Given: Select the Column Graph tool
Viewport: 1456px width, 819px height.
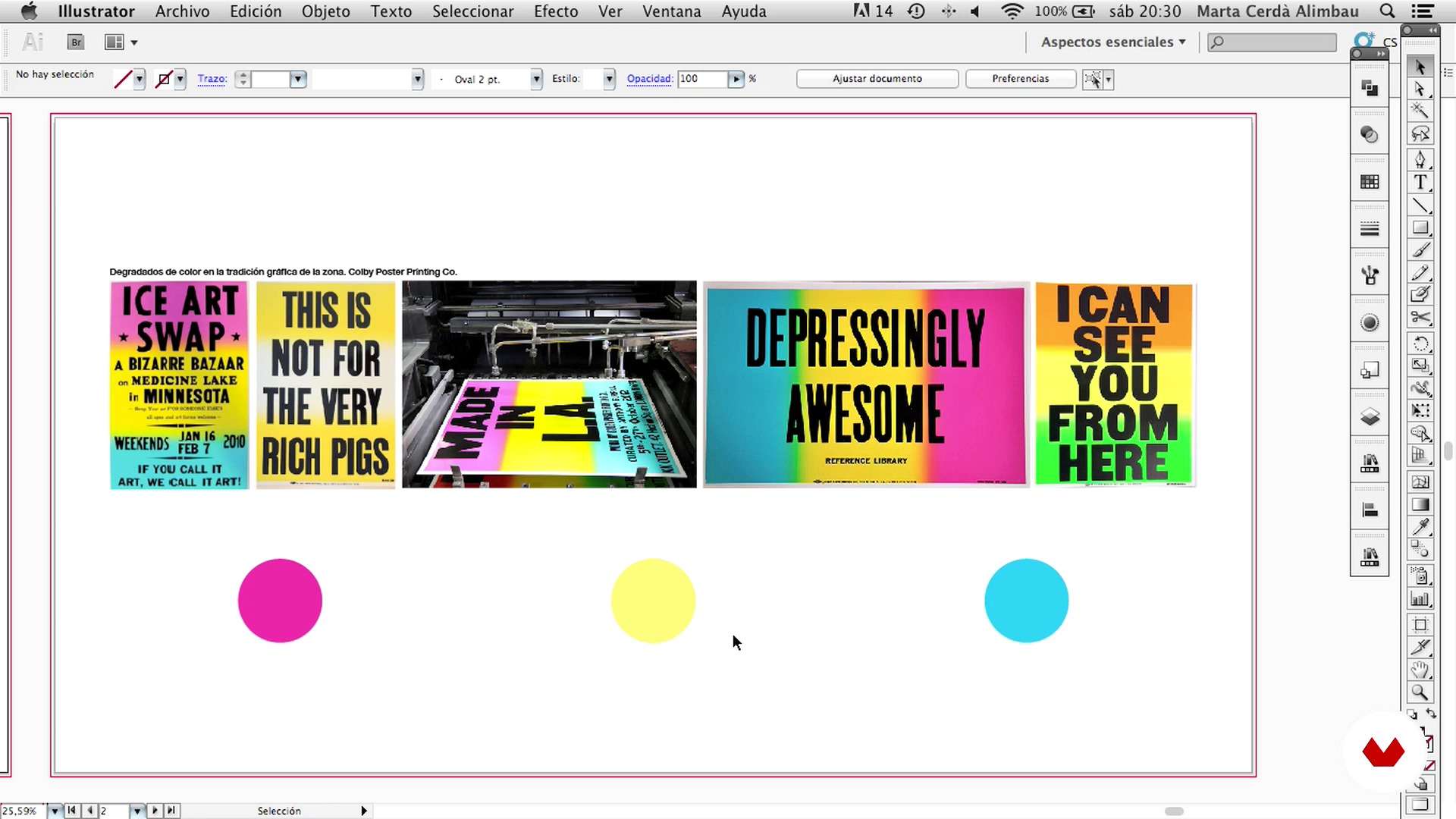Looking at the screenshot, I should pyautogui.click(x=1420, y=599).
